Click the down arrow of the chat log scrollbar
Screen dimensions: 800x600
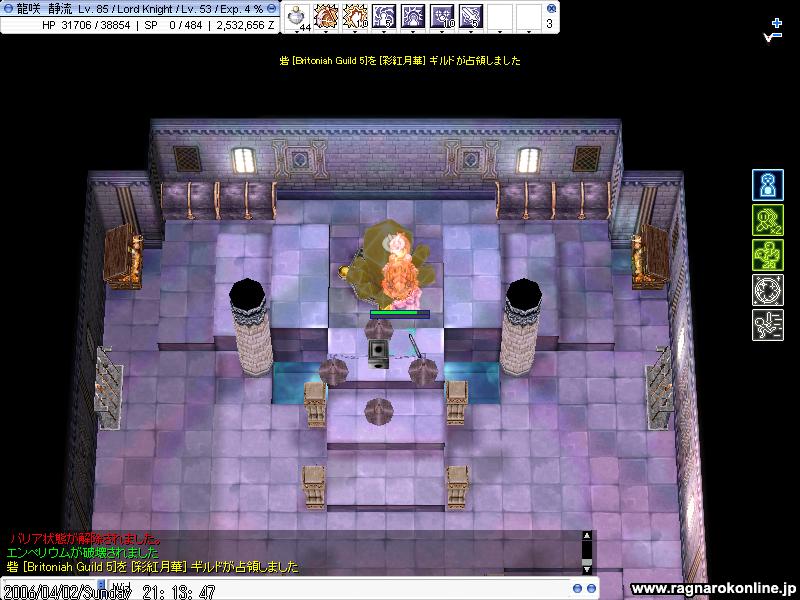[x=587, y=568]
